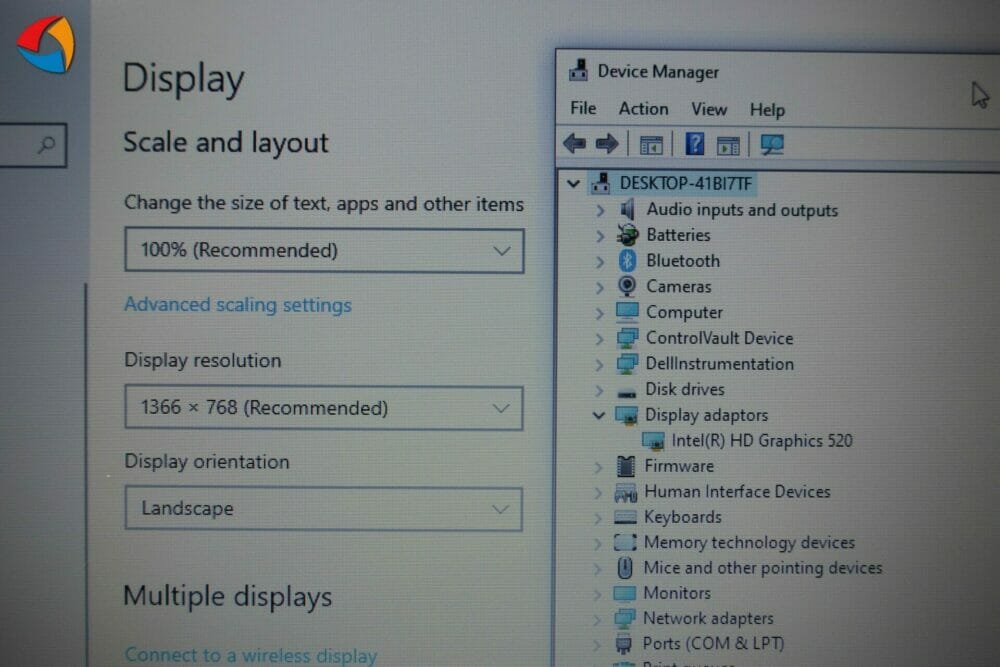1000x667 pixels.
Task: Click the scan for hardware changes monitor icon
Action: coord(772,145)
